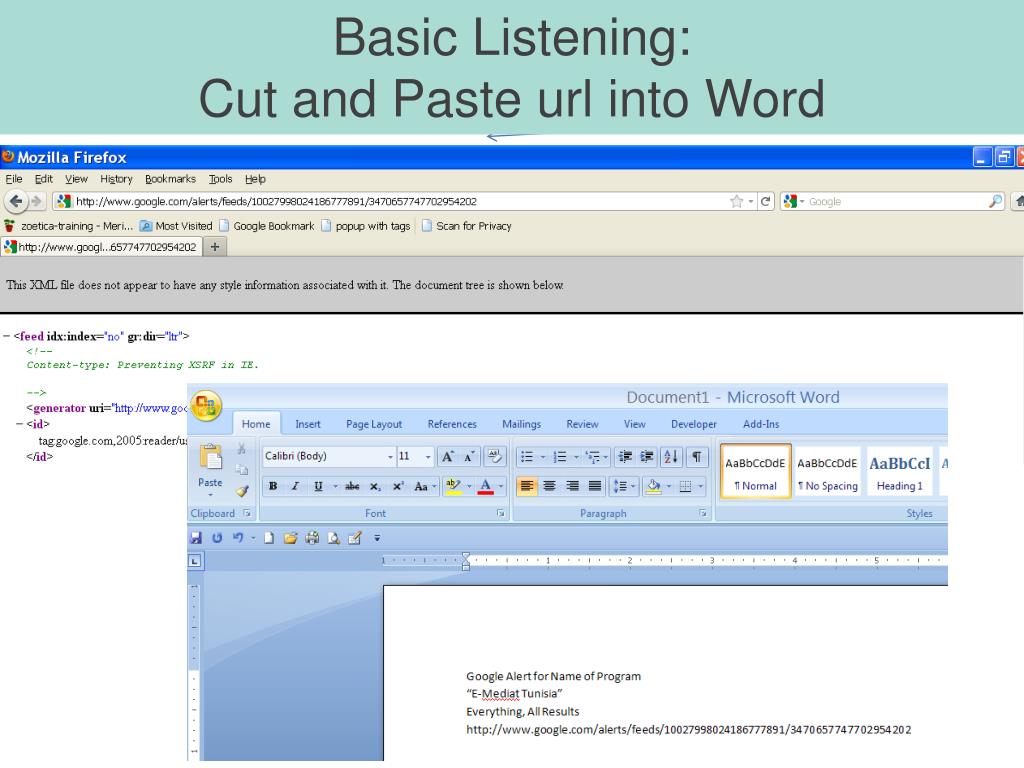Click the New blank document icon
The height and width of the screenshot is (768, 1024).
click(269, 538)
